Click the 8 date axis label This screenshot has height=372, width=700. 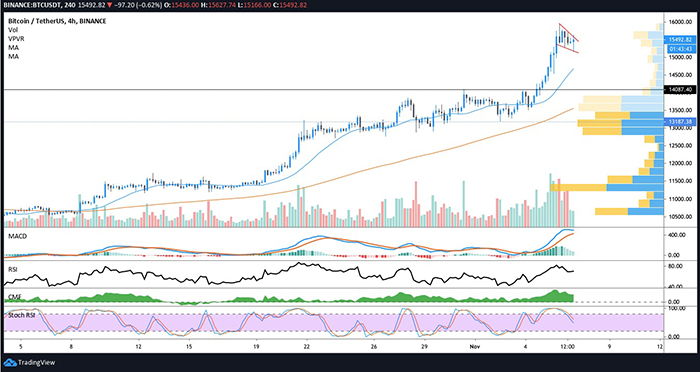[x=71, y=346]
